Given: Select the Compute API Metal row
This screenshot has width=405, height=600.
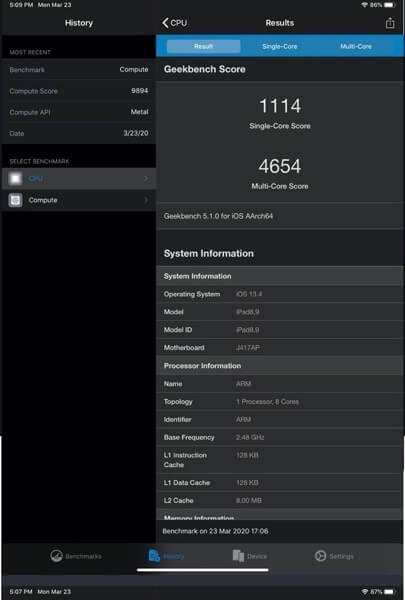Looking at the screenshot, I should [78, 112].
